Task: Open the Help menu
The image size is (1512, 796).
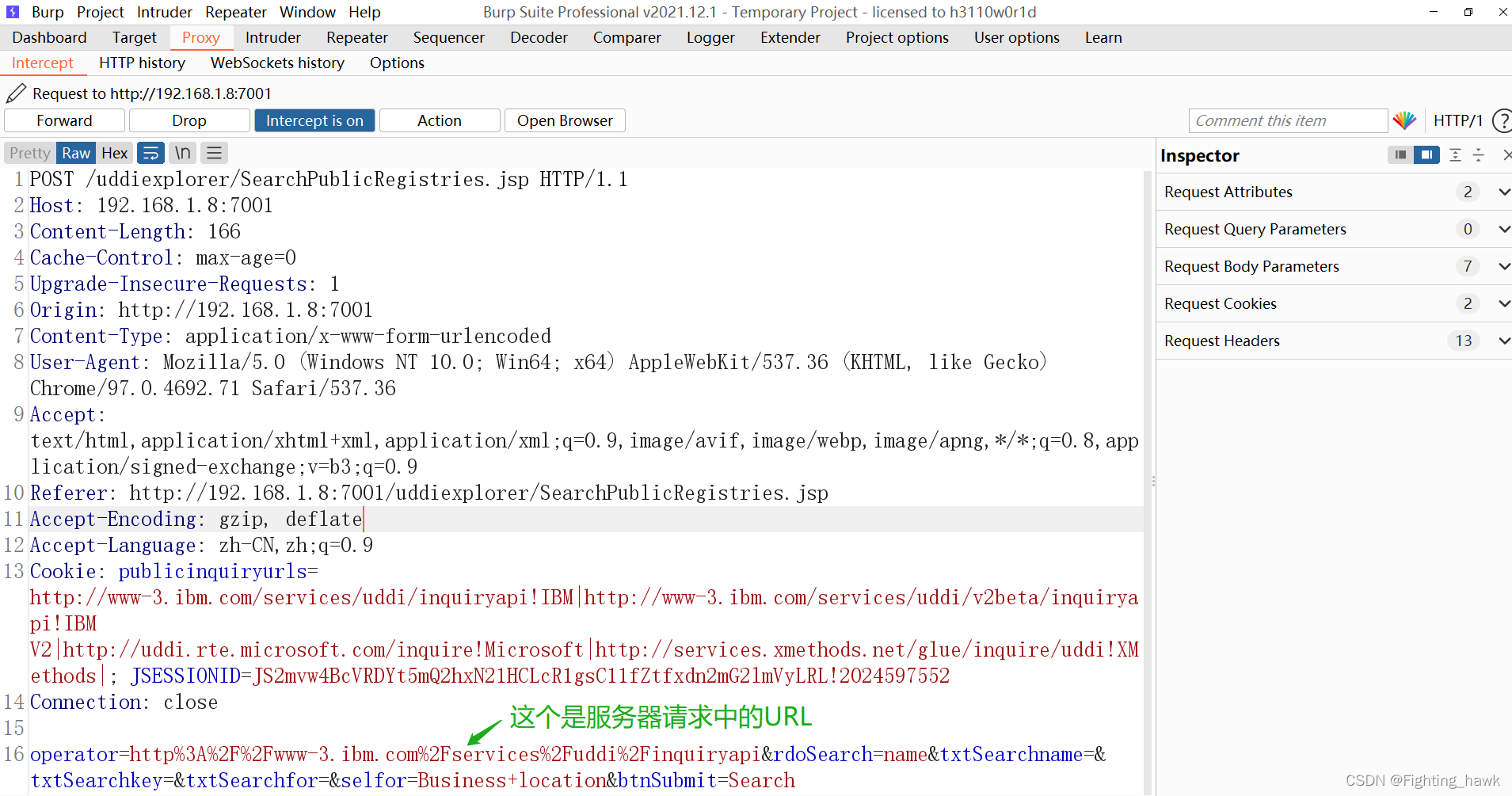Action: click(x=364, y=12)
